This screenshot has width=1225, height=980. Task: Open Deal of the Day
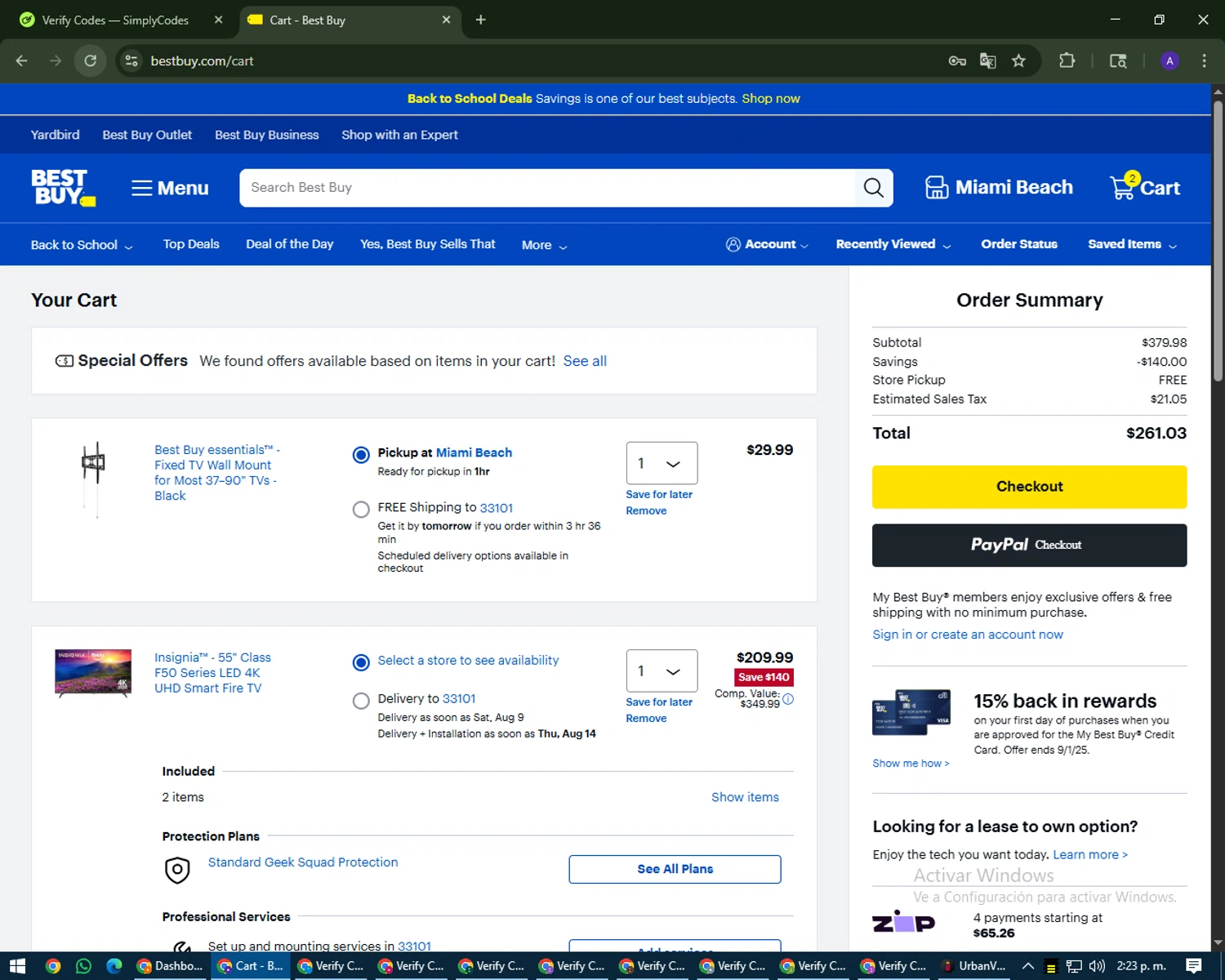290,244
